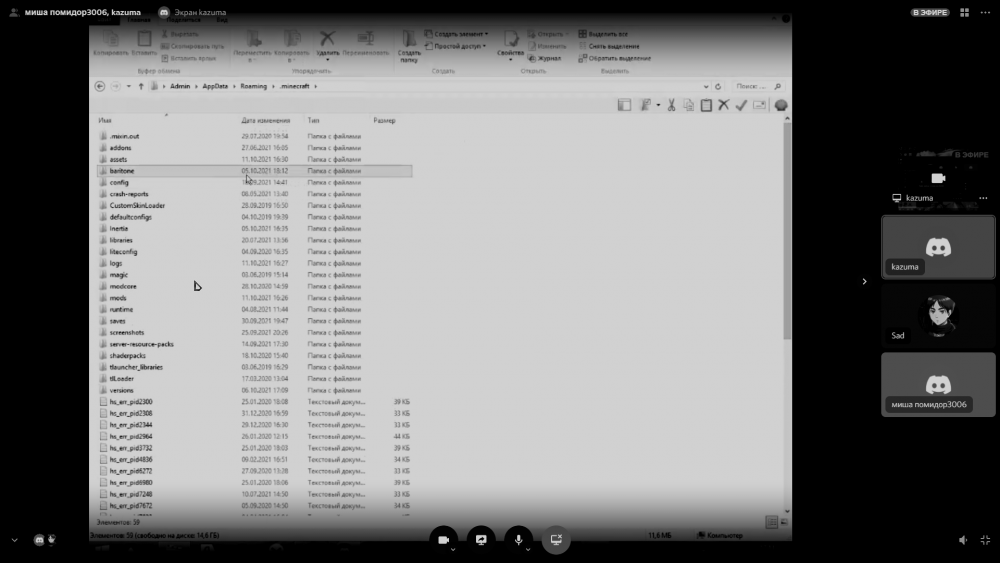Click the Explorer Forward navigation arrow
This screenshot has height=563, width=1000.
click(x=115, y=86)
